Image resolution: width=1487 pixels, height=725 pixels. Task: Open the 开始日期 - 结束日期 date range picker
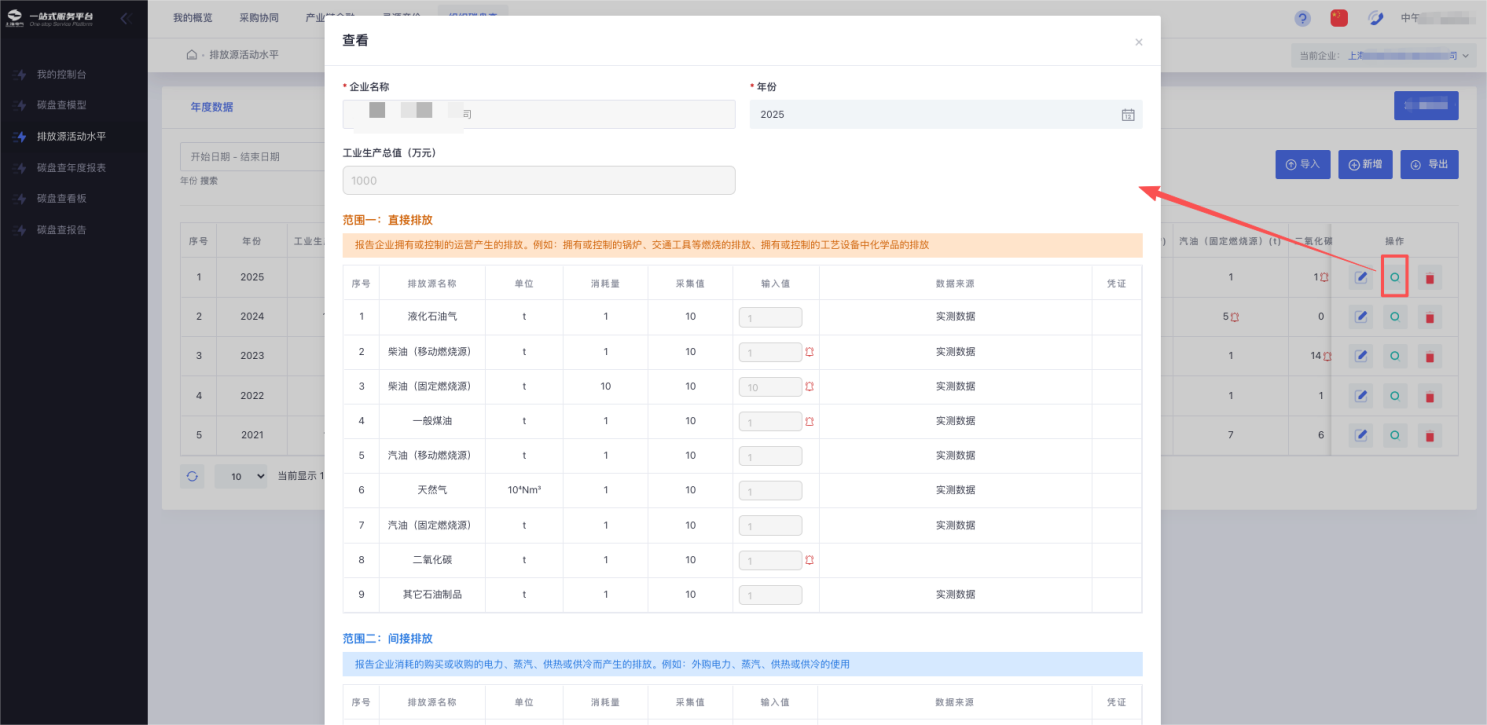click(x=250, y=157)
